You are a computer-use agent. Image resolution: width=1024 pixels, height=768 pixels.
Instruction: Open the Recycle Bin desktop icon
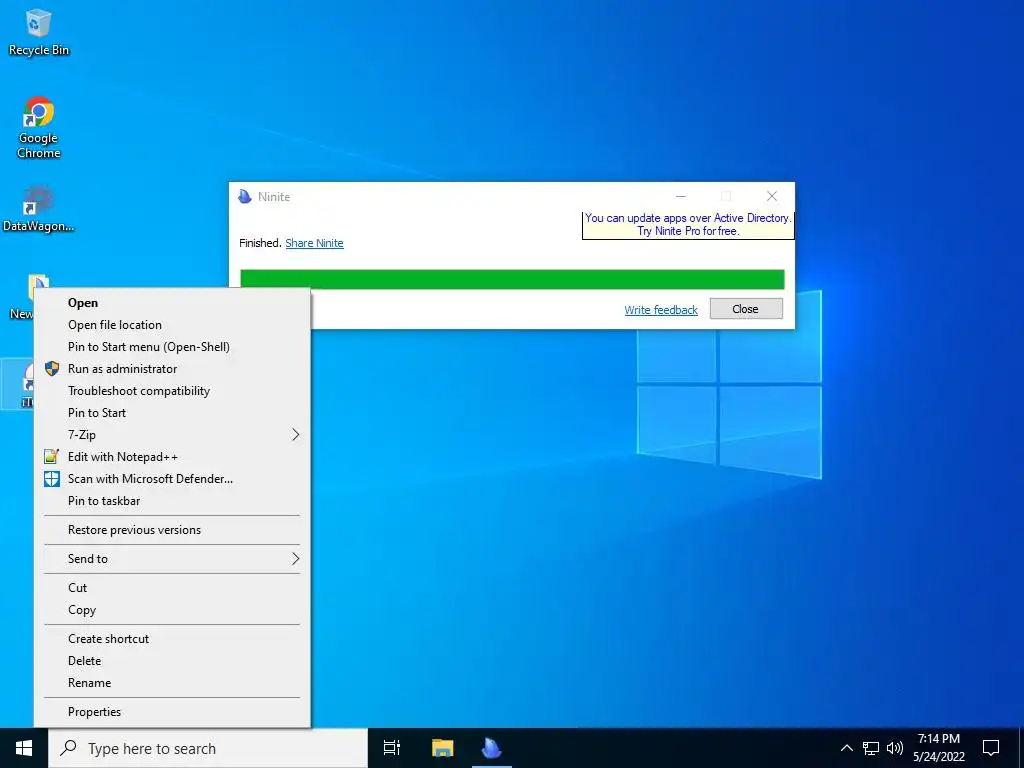pos(38,33)
